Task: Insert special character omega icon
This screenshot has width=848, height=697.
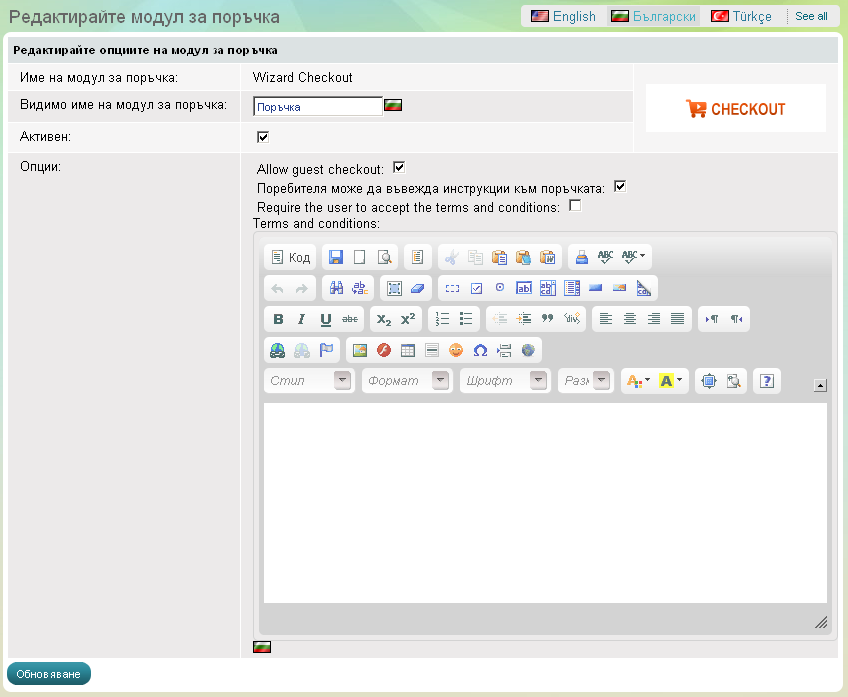Action: click(x=480, y=350)
